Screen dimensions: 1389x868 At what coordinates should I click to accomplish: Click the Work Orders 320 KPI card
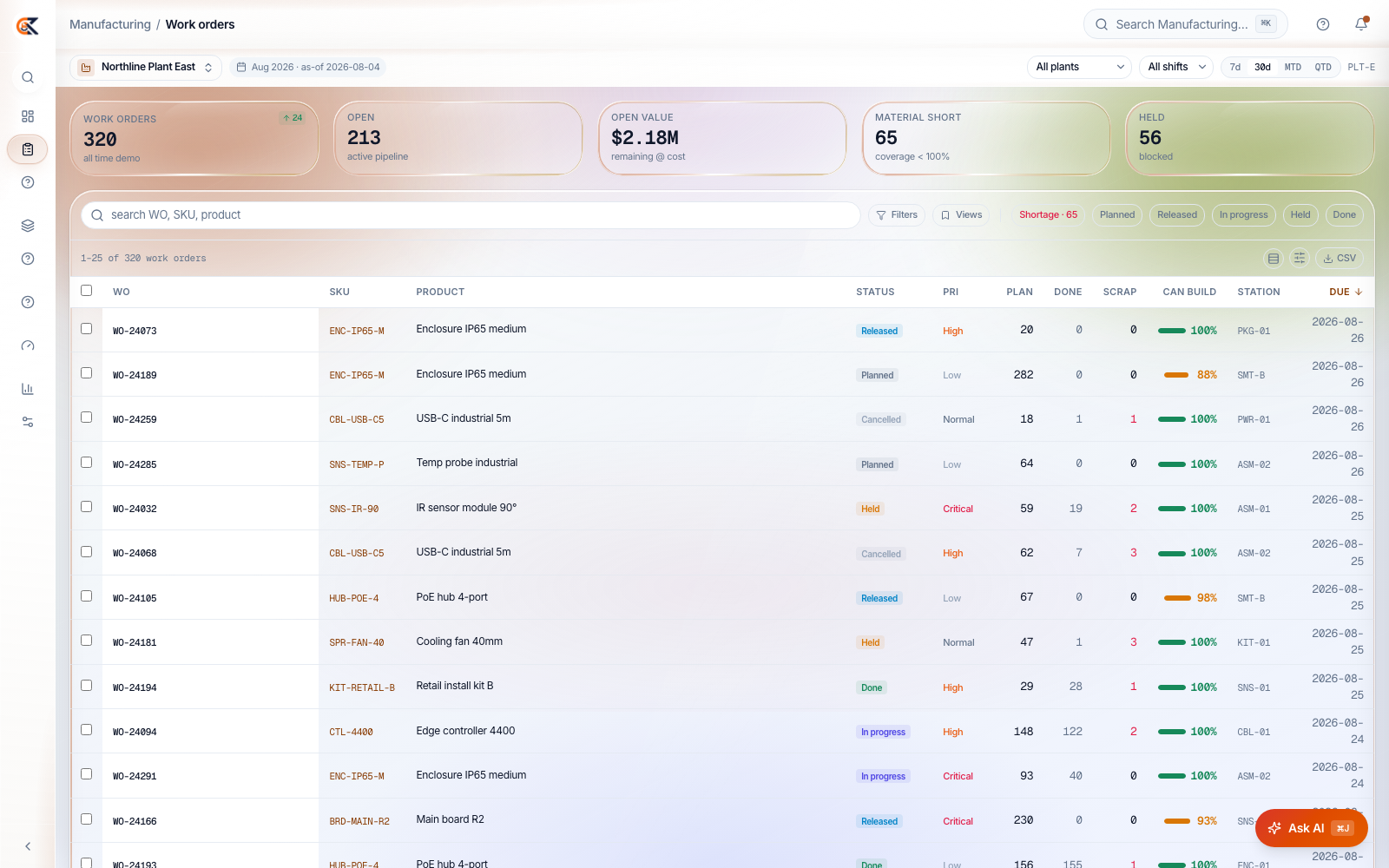coord(194,139)
